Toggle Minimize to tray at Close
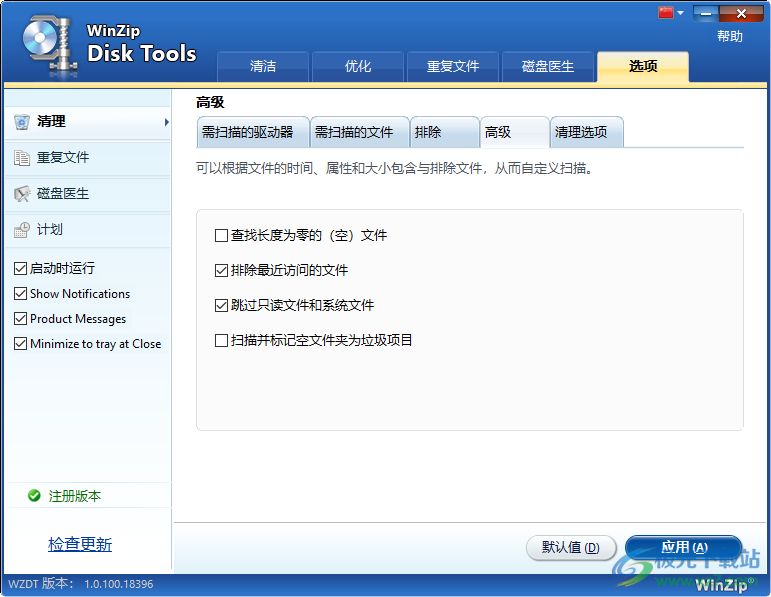Screen dimensions: 771x597 coord(20,344)
